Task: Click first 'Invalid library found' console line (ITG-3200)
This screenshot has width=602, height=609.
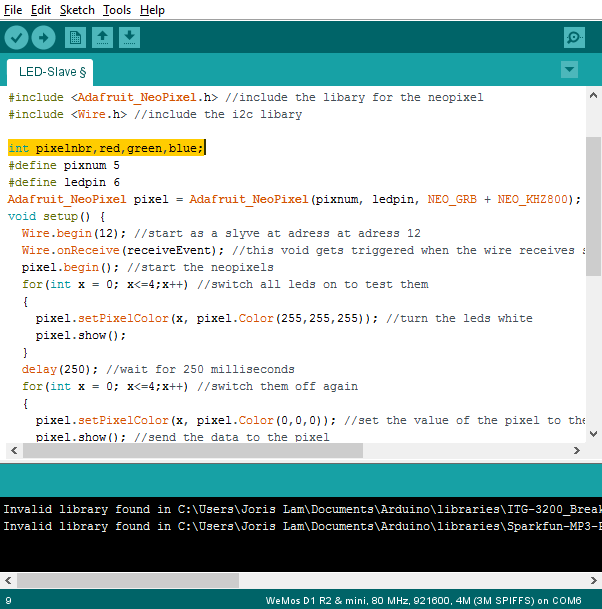Action: click(x=301, y=509)
